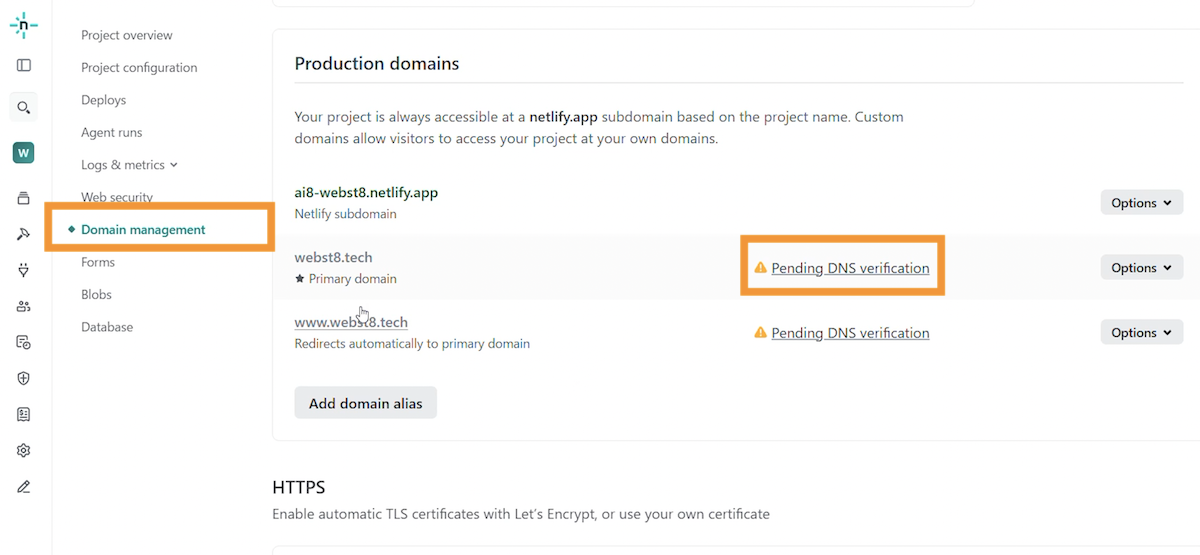Click Redirects automatically to primary domain text
Image resolution: width=1200 pixels, height=555 pixels.
coord(412,344)
